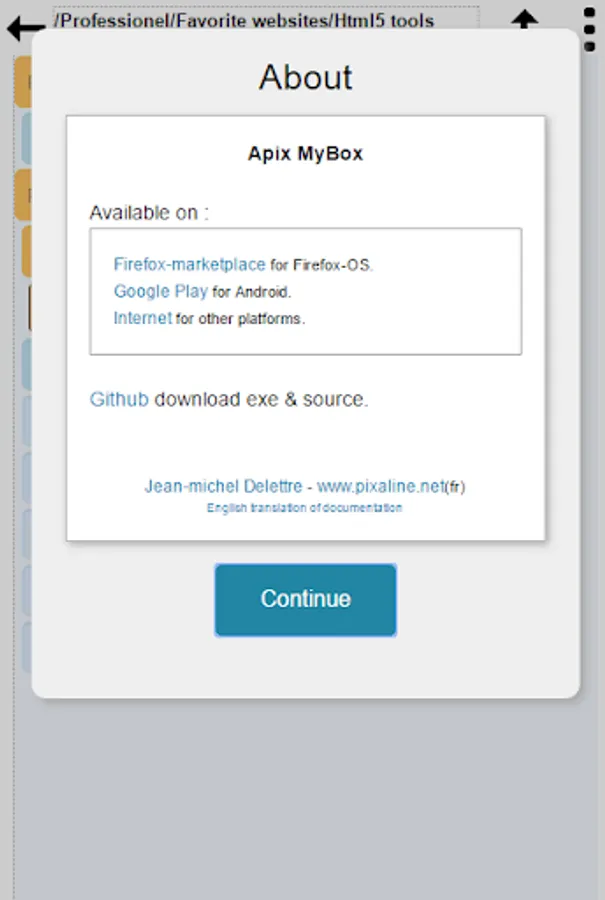Follow the Internet link for other platforms

pyautogui.click(x=142, y=319)
